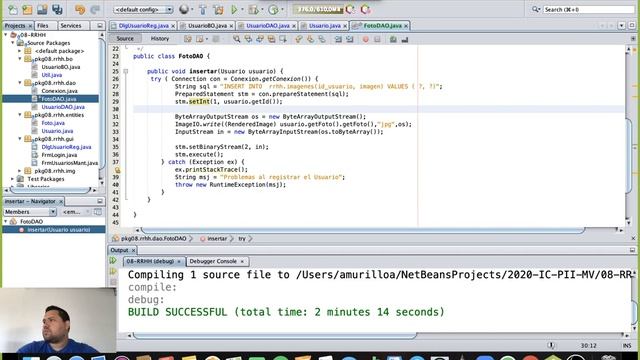Select the 08-RRHH (debug) output tab
Image resolution: width=640 pixels, height=360 pixels.
(150, 261)
